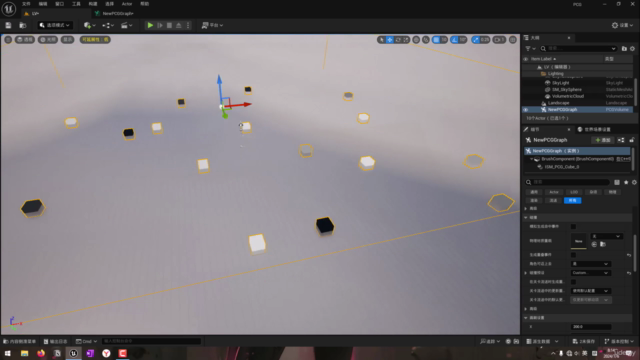Toggle the Details panel lock icon
This screenshot has width=640, height=360.
pyautogui.click(x=631, y=140)
